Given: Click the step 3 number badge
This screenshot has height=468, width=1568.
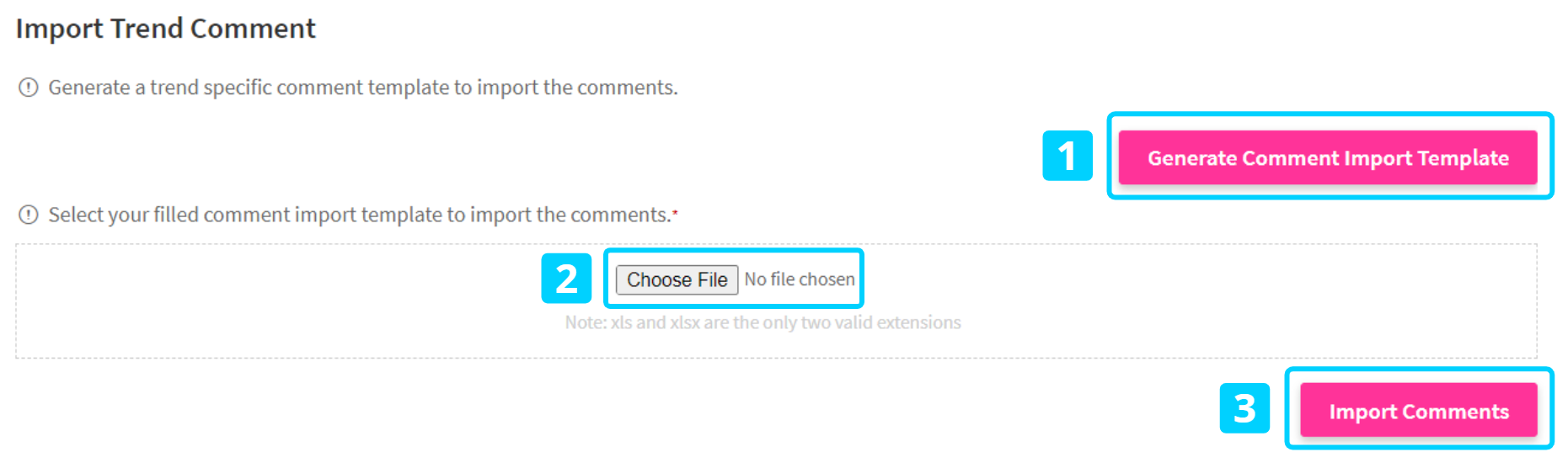Looking at the screenshot, I should pos(1244,408).
